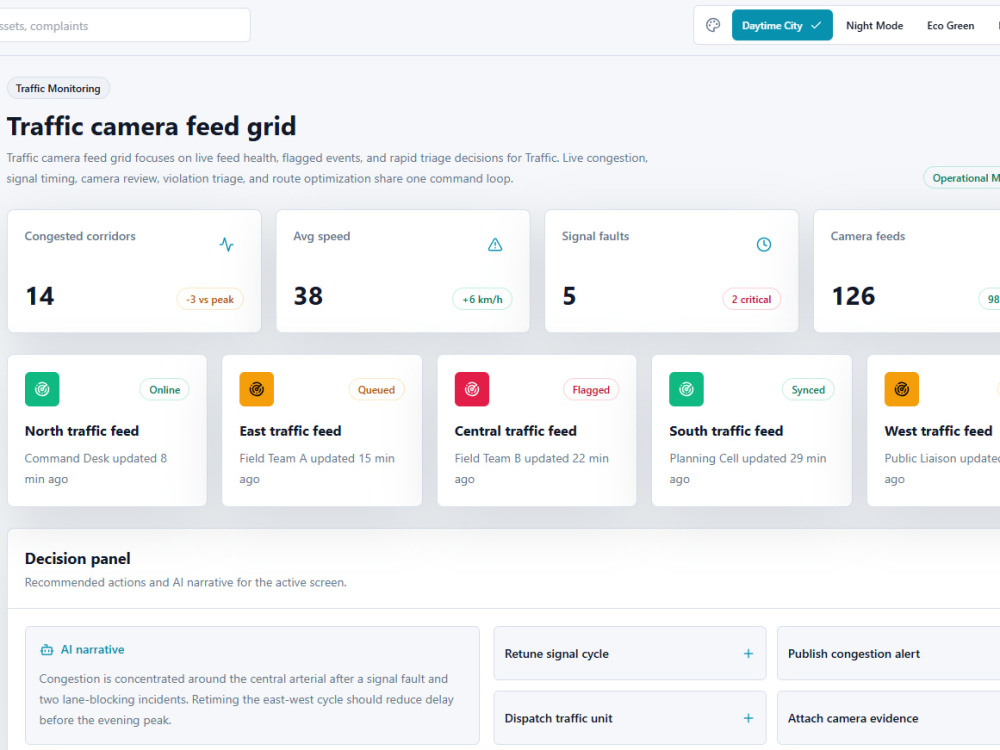
Task: Click the activity pulse icon on Congested corridors
Action: pyautogui.click(x=226, y=244)
